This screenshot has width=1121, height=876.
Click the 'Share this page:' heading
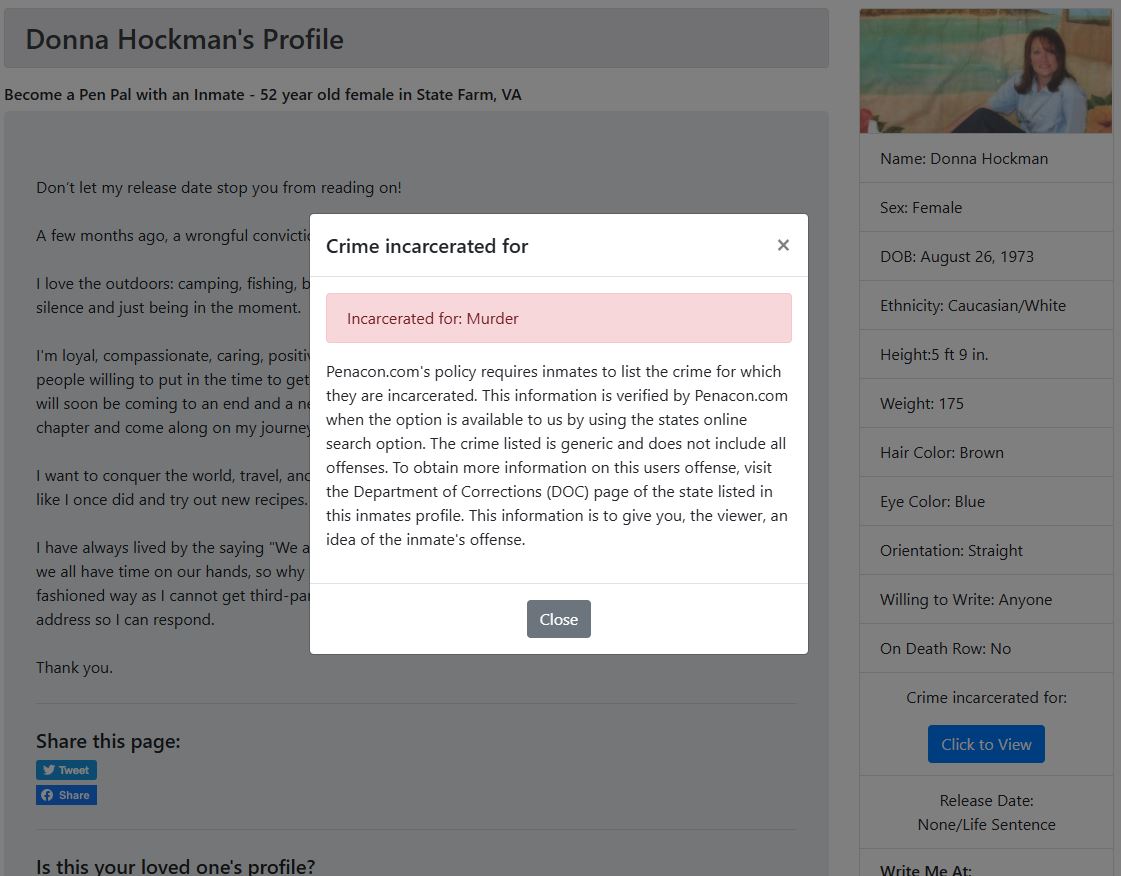[x=108, y=742]
